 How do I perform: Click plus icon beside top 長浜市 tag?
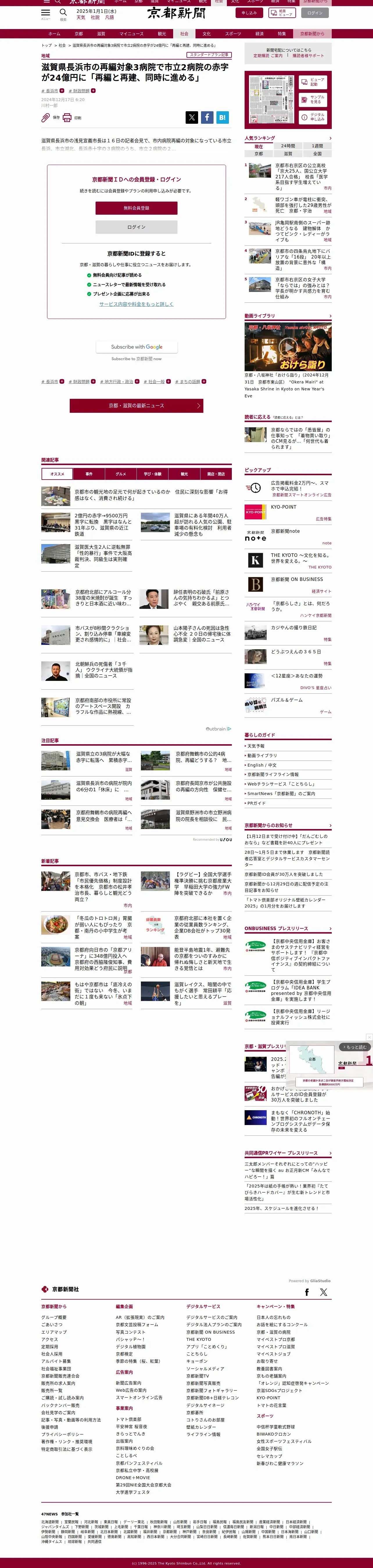coord(62,91)
